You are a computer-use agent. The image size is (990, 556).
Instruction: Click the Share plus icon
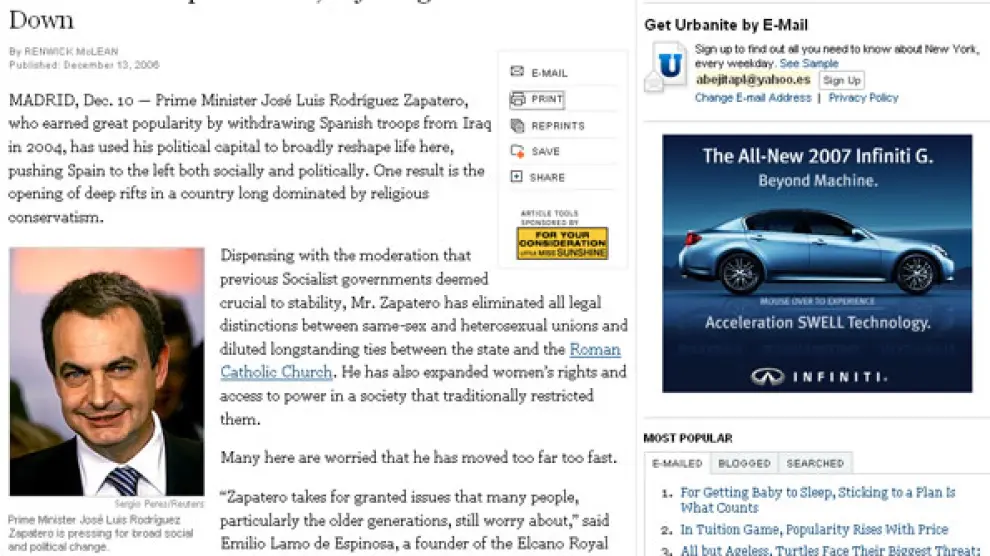(x=517, y=177)
